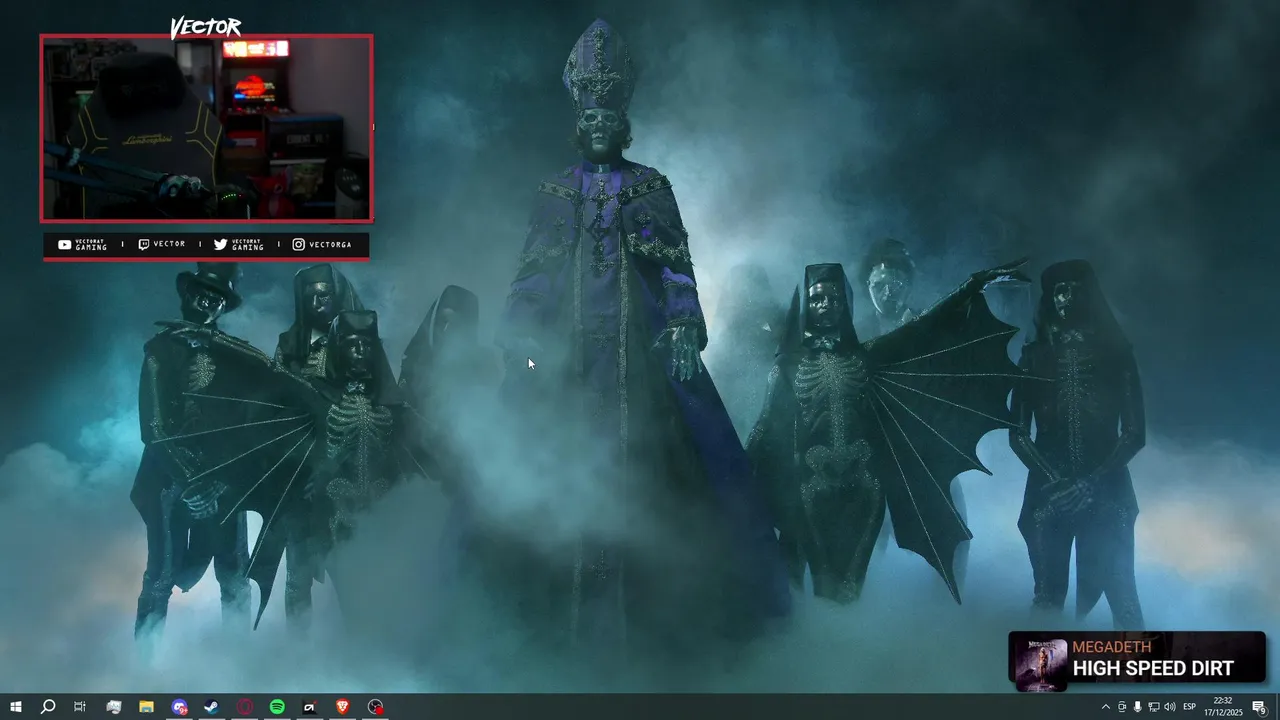Click the Instagram VECTORGA label
The image size is (1280, 720).
coord(321,245)
